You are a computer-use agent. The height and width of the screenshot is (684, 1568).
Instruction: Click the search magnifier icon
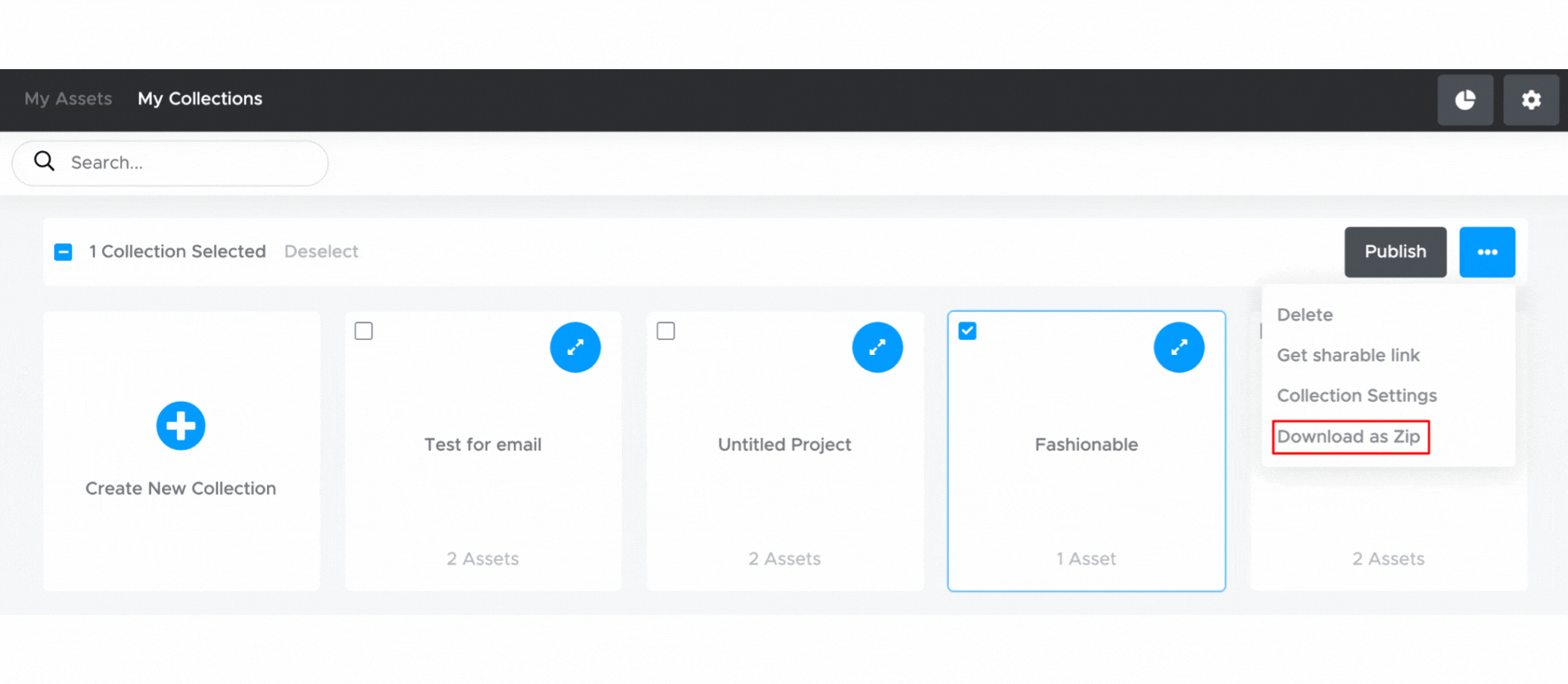point(44,161)
